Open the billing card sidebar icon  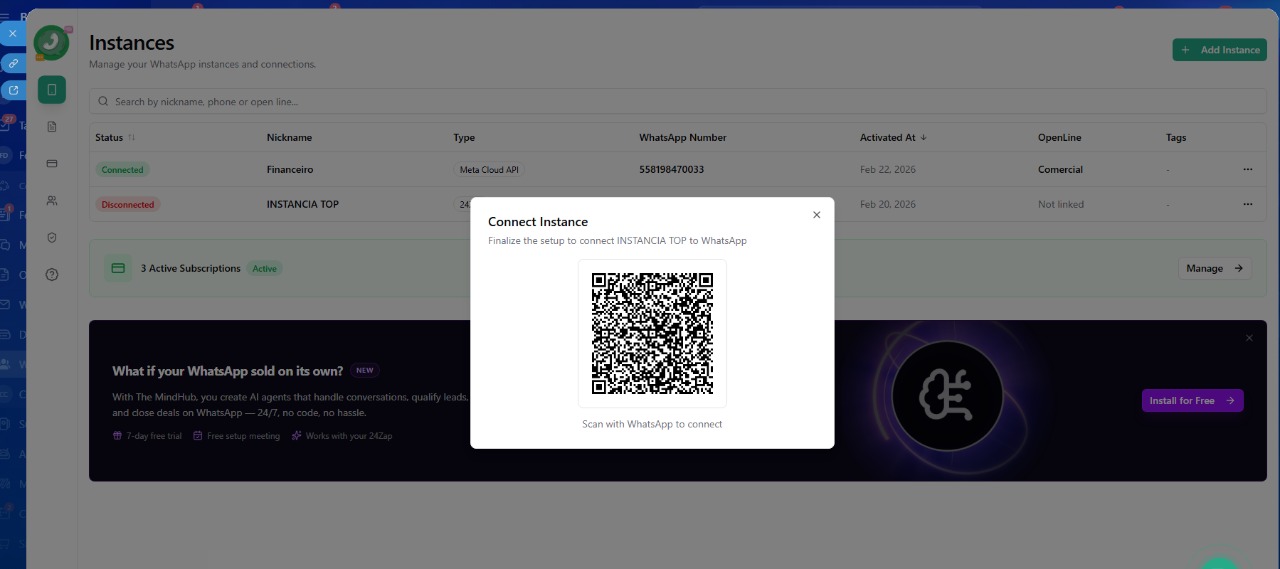tap(52, 163)
